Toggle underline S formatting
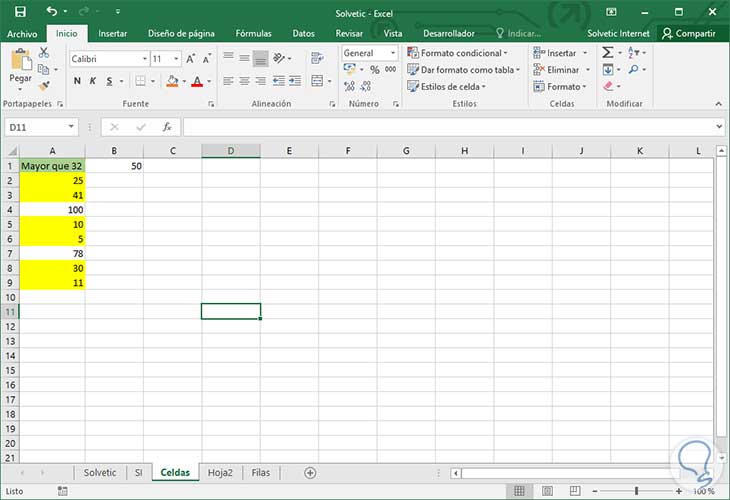The height and width of the screenshot is (500, 730). (109, 81)
